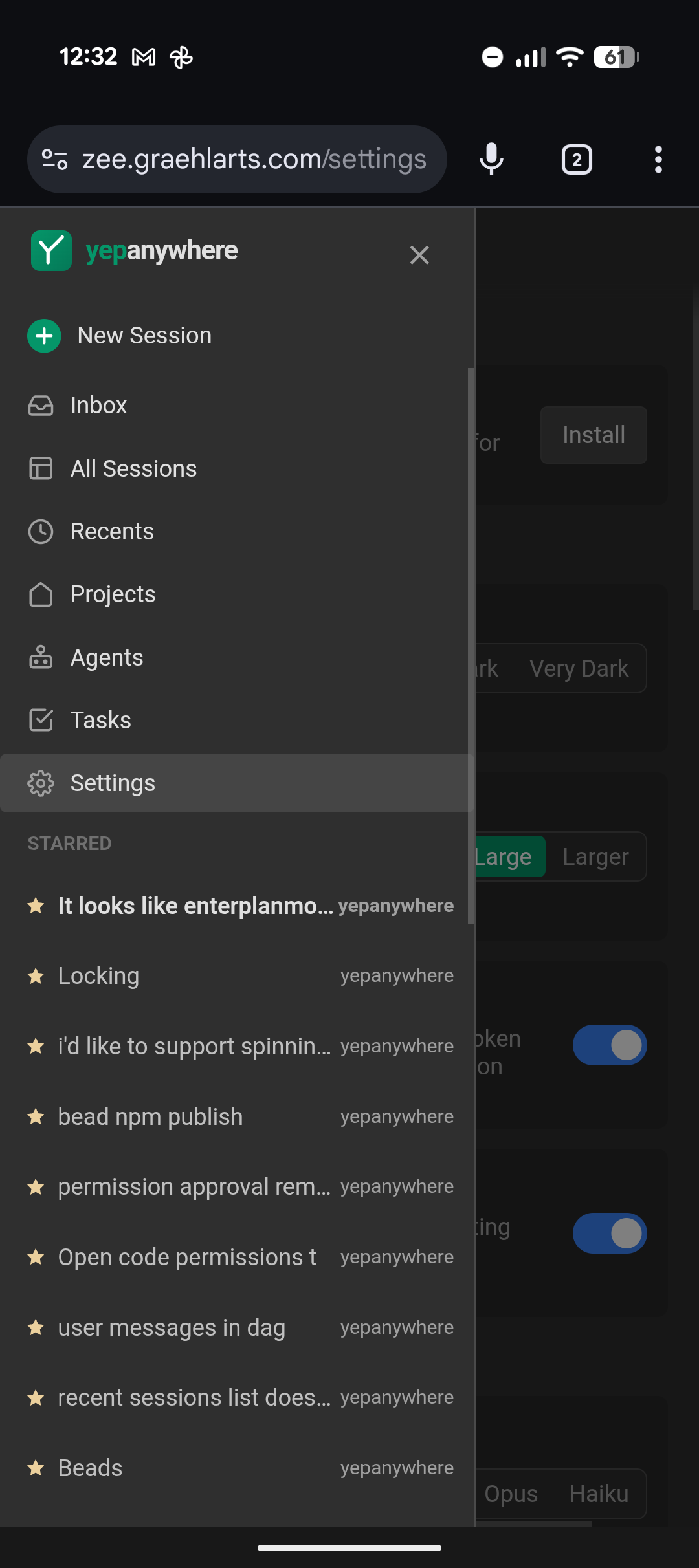
Task: Tap the yepanywhere logo
Action: (x=50, y=251)
